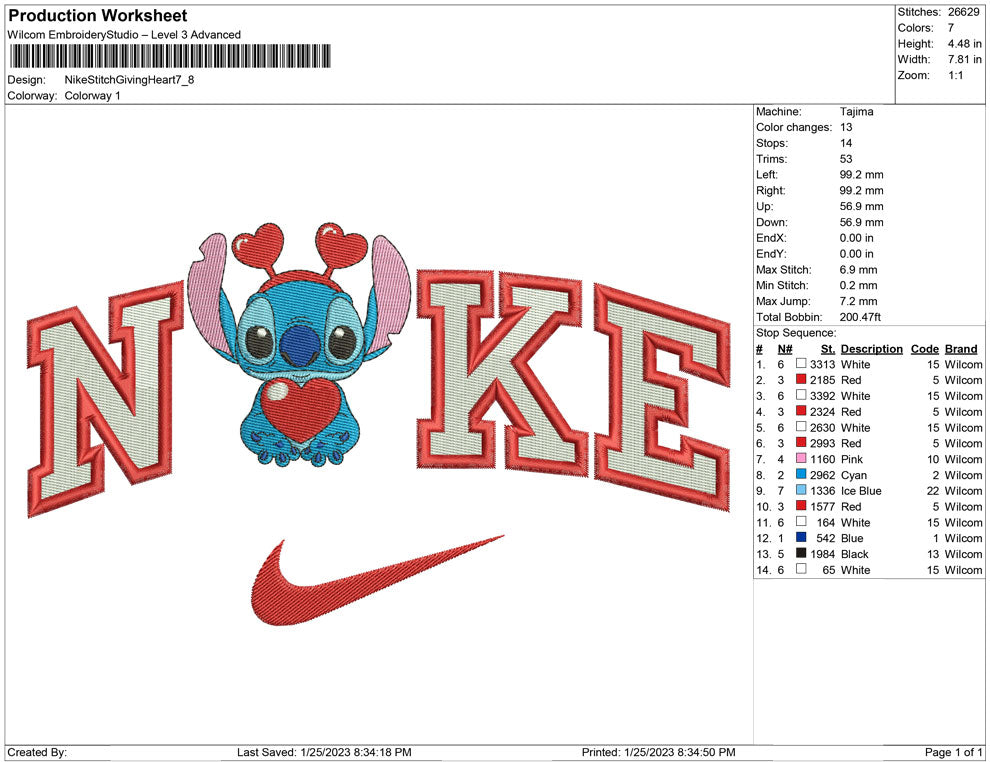Click the red swatch for stop 2
The width and height of the screenshot is (990, 762).
click(801, 379)
